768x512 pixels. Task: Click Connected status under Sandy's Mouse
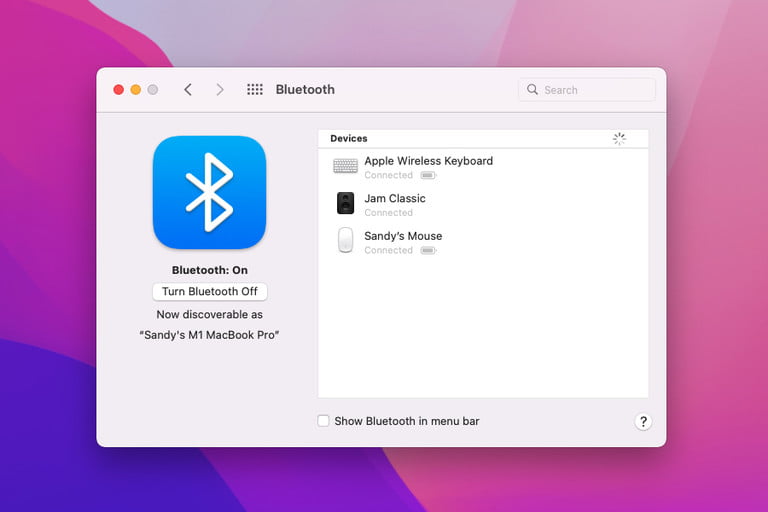pos(388,250)
